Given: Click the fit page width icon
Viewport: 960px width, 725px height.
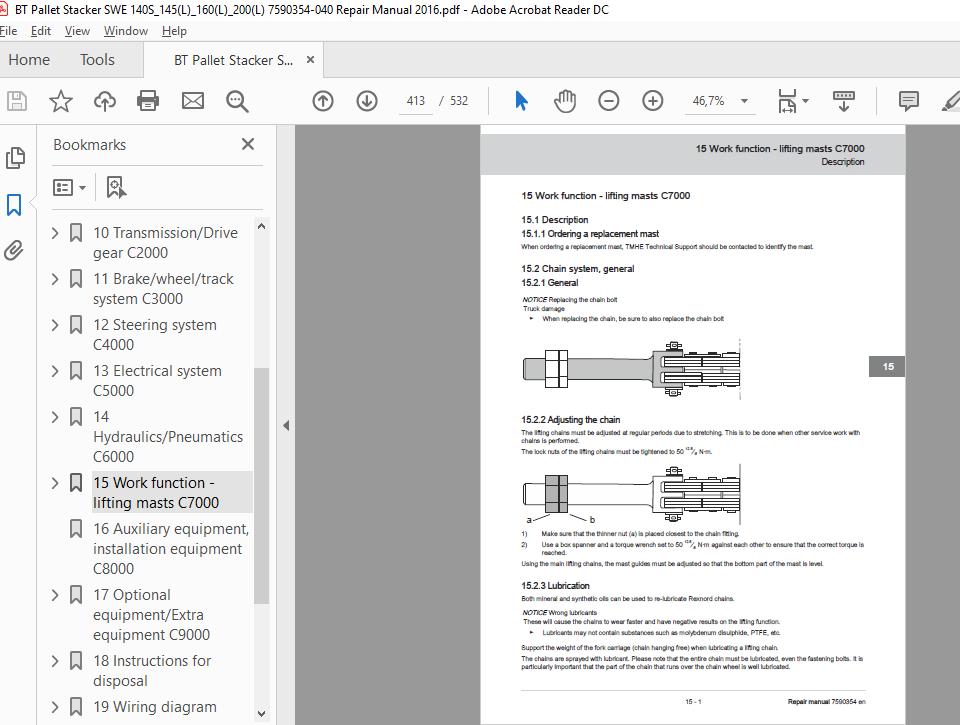Looking at the screenshot, I should 787,101.
